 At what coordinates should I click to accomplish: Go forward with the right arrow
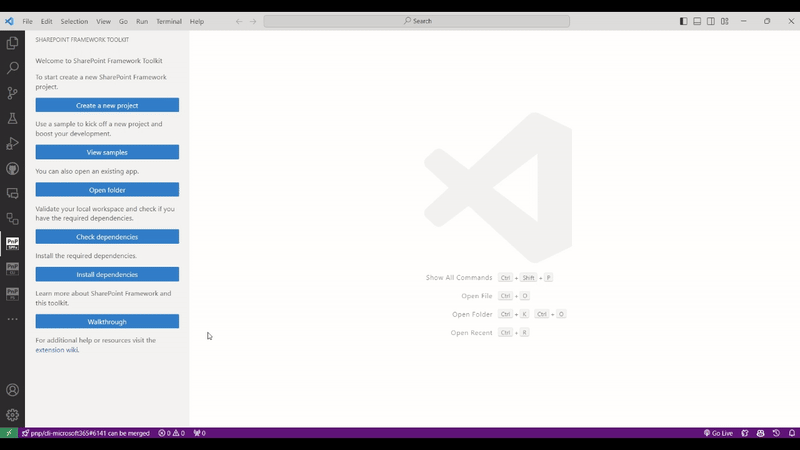[253, 21]
